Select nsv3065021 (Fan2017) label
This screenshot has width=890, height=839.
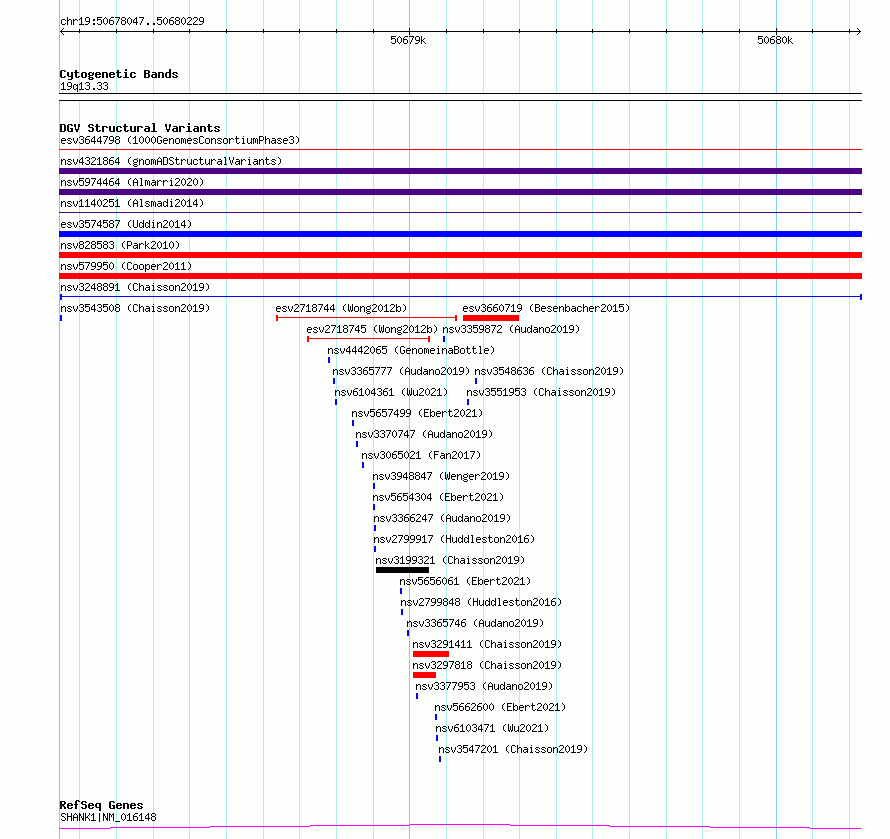(x=421, y=455)
